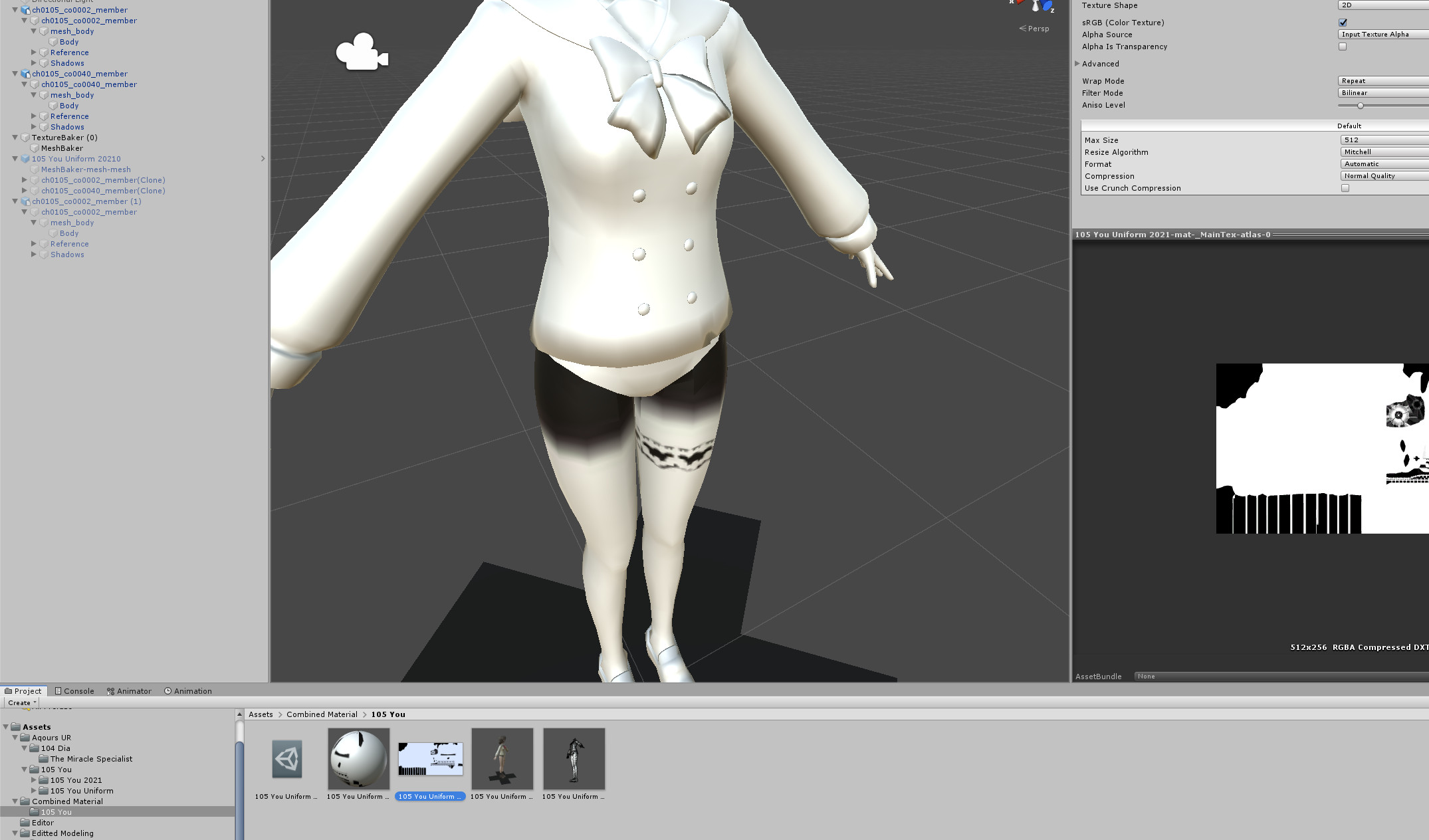Click The Miracle Specialist folder icon

click(44, 759)
